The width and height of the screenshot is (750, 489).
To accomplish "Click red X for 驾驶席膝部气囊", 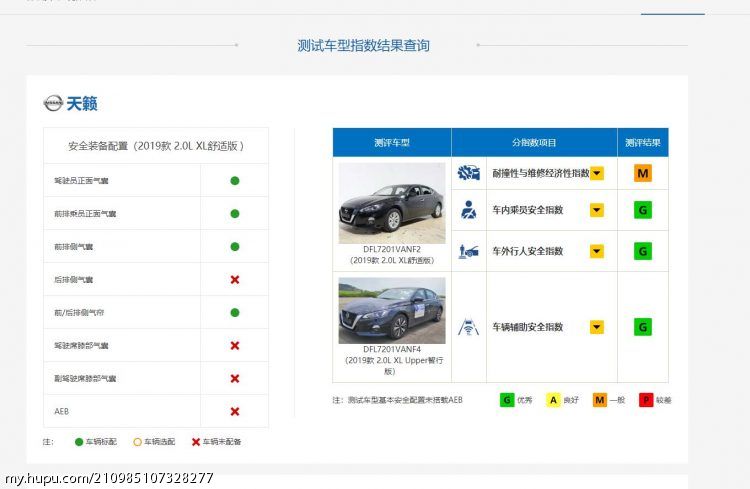I will [x=234, y=345].
